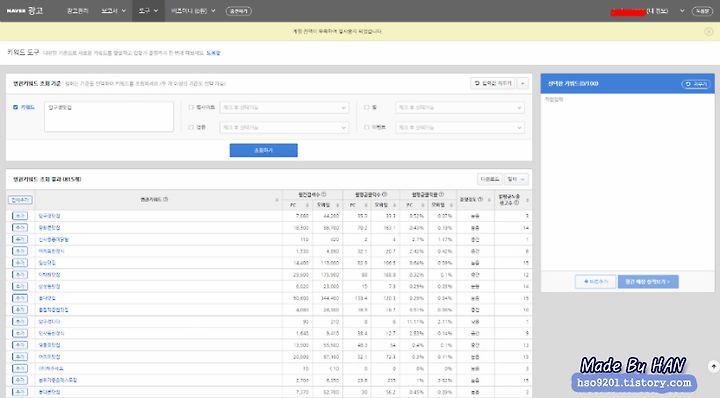
Task: Open help icon beside 월평균클릭수 header
Action: [385, 195]
